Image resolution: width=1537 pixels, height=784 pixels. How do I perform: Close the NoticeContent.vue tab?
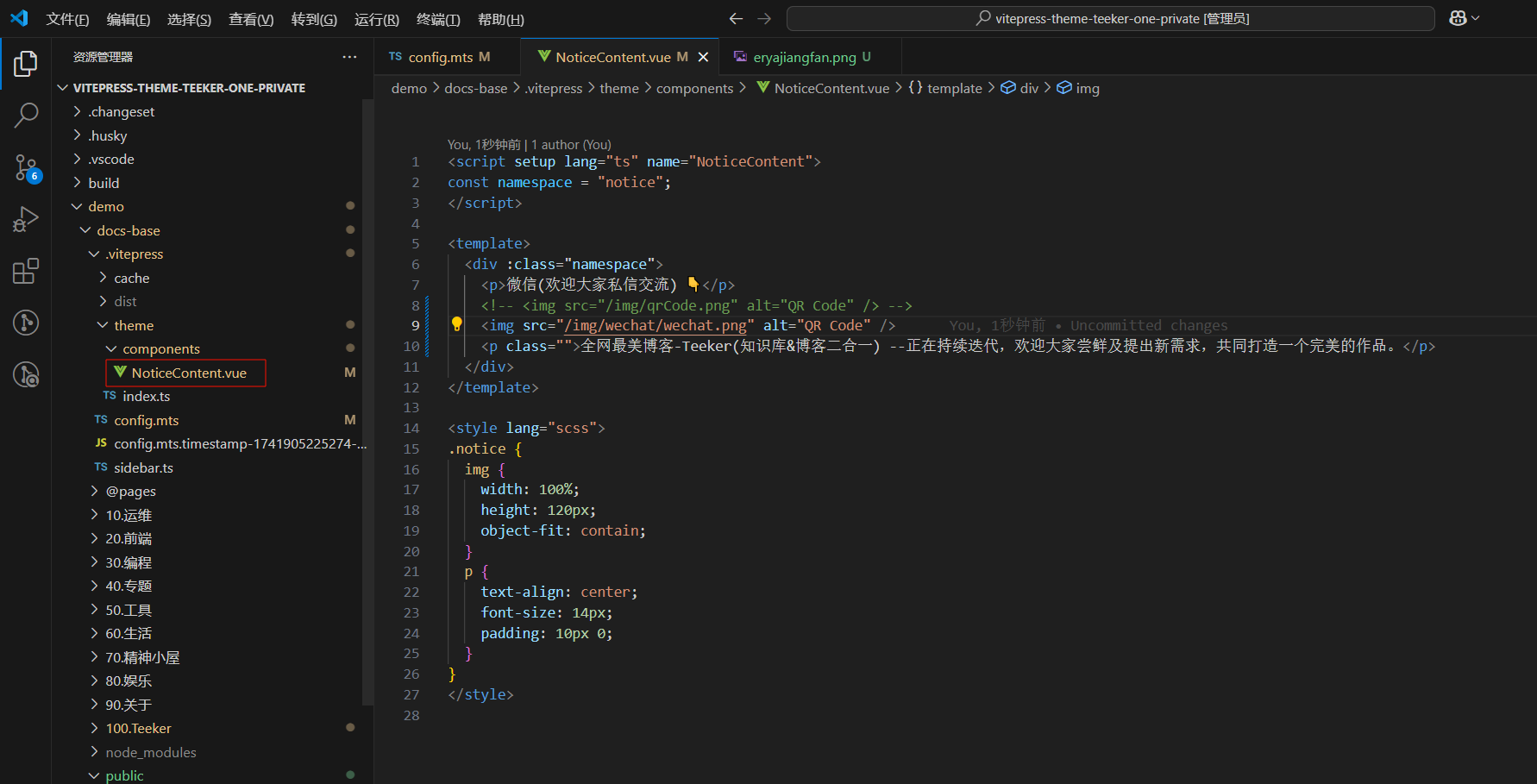coord(703,57)
